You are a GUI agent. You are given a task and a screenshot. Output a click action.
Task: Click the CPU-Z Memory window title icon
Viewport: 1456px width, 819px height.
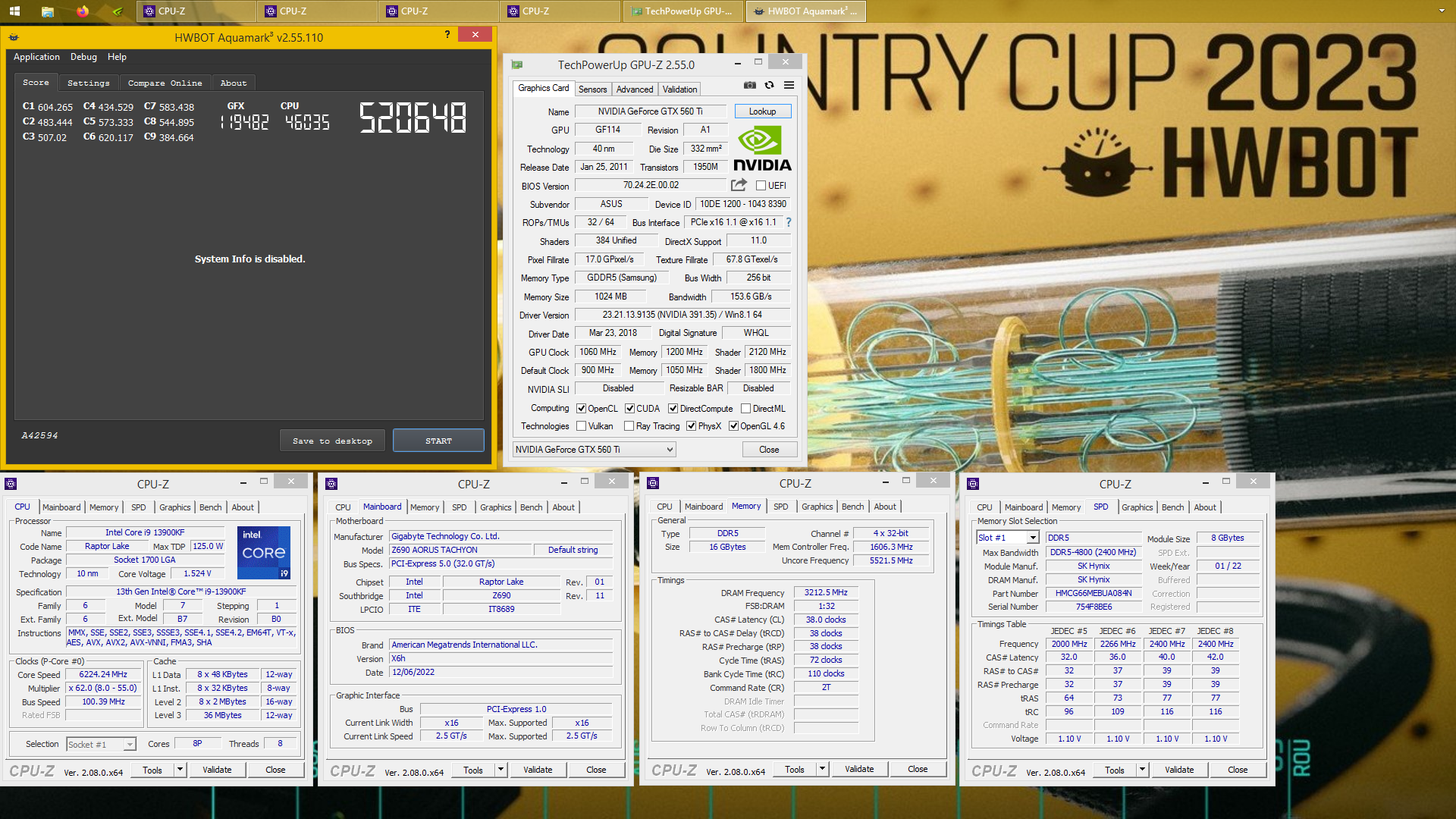point(653,483)
